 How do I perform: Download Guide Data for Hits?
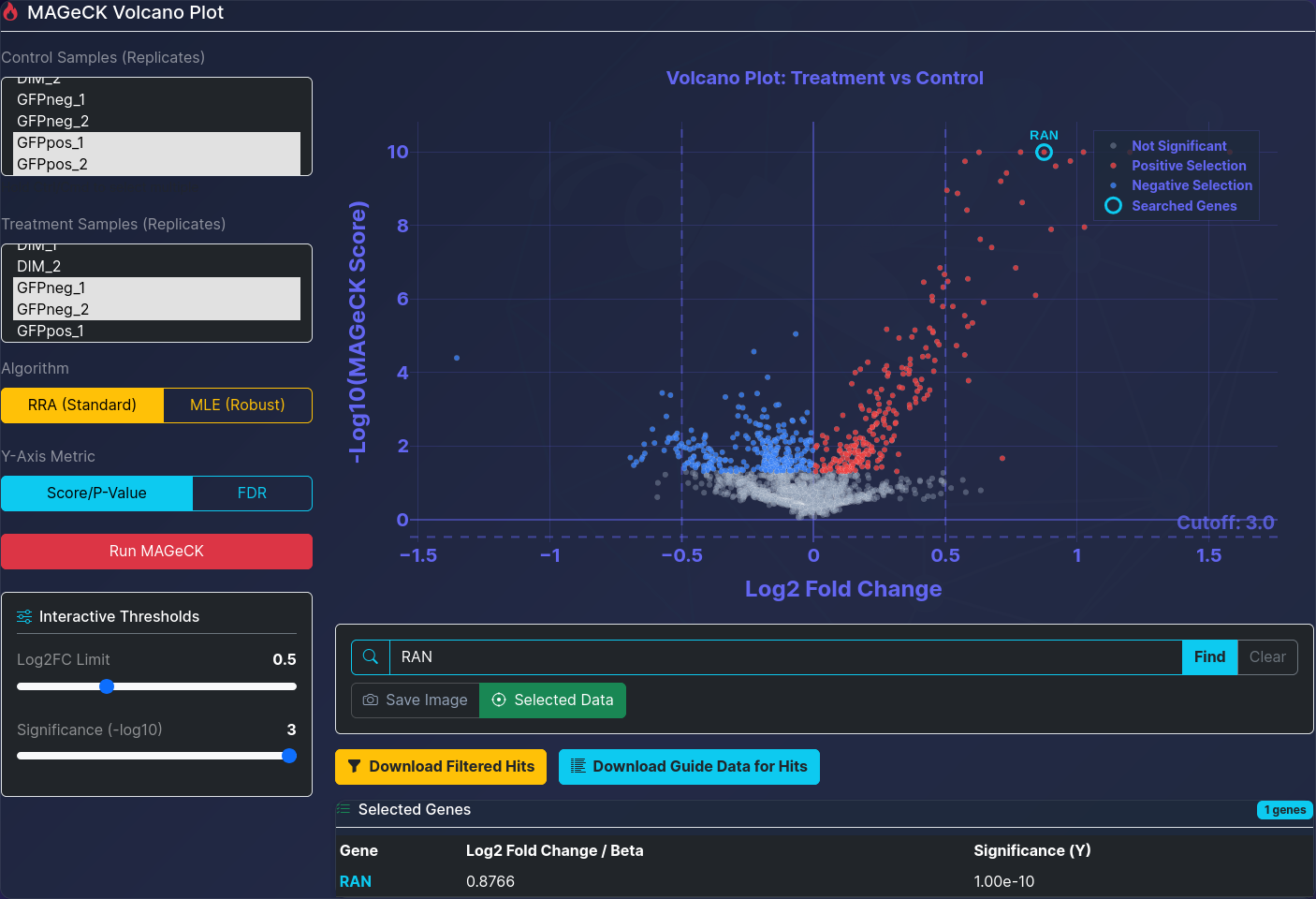click(x=689, y=767)
